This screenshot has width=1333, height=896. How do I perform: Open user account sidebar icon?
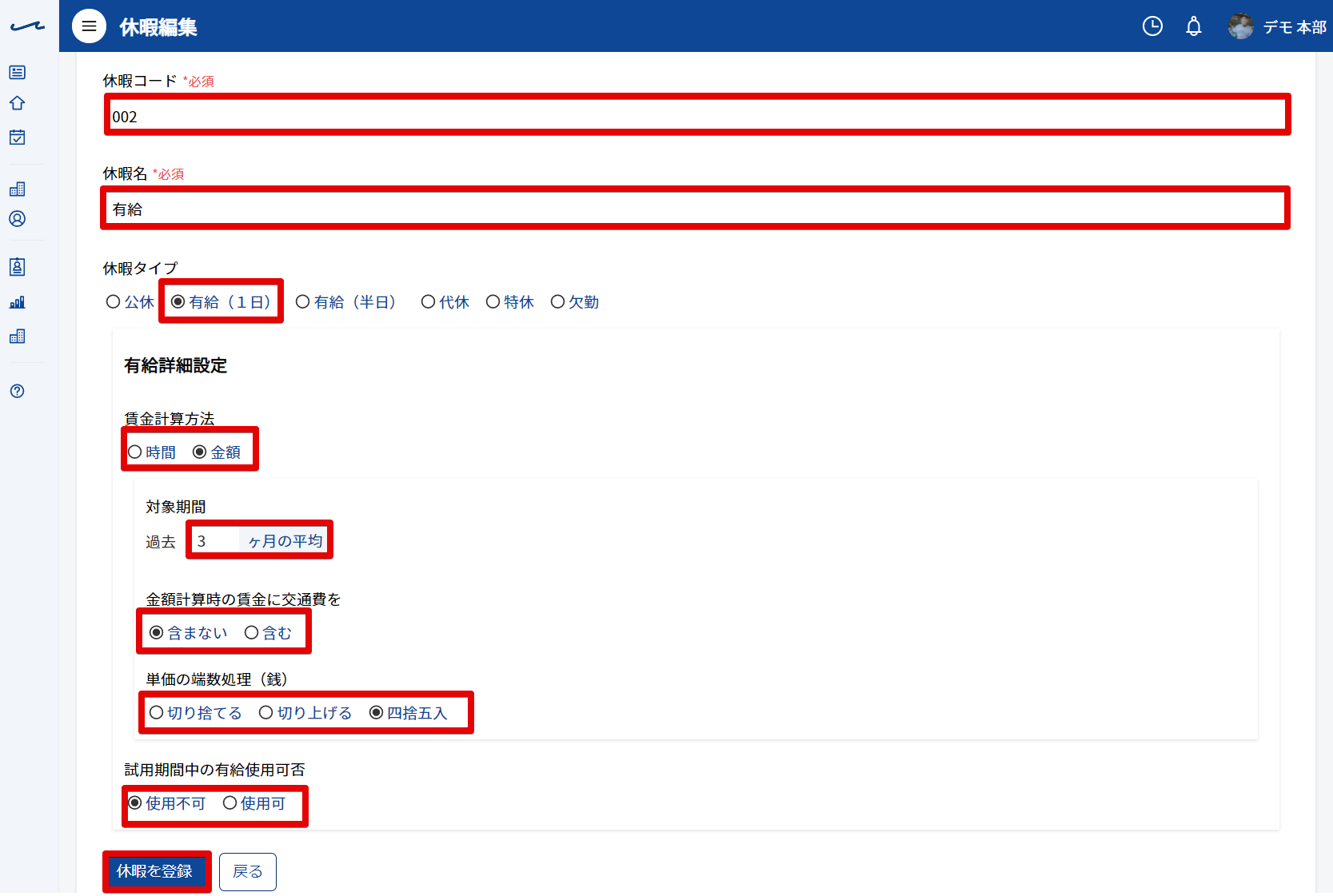tap(17, 219)
